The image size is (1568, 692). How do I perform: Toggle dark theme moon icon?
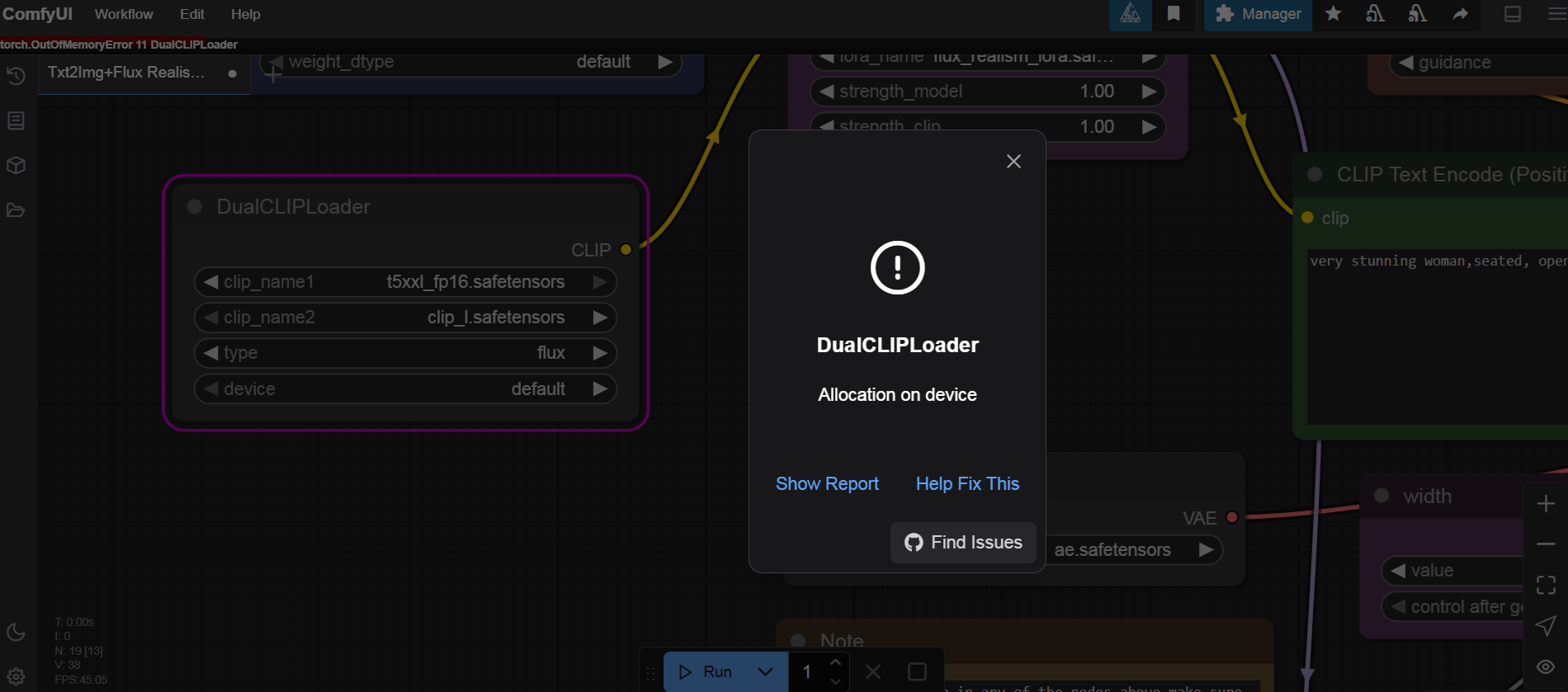(x=16, y=633)
